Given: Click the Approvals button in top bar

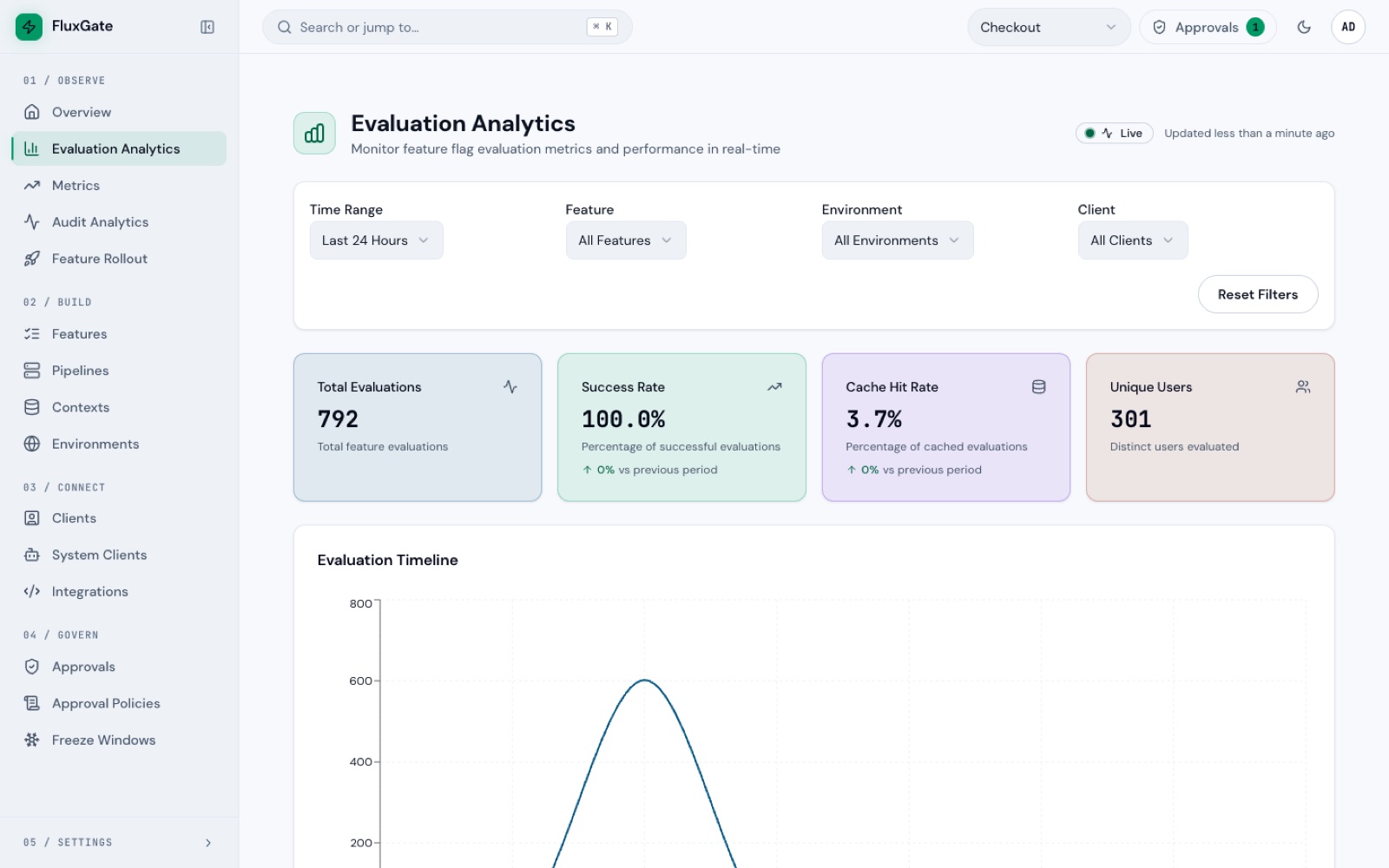Looking at the screenshot, I should [x=1208, y=28].
